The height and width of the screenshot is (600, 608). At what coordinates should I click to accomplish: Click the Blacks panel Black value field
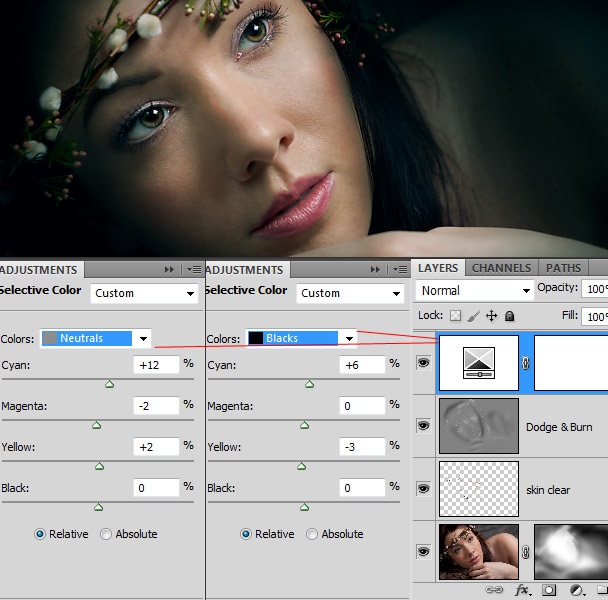pyautogui.click(x=362, y=488)
